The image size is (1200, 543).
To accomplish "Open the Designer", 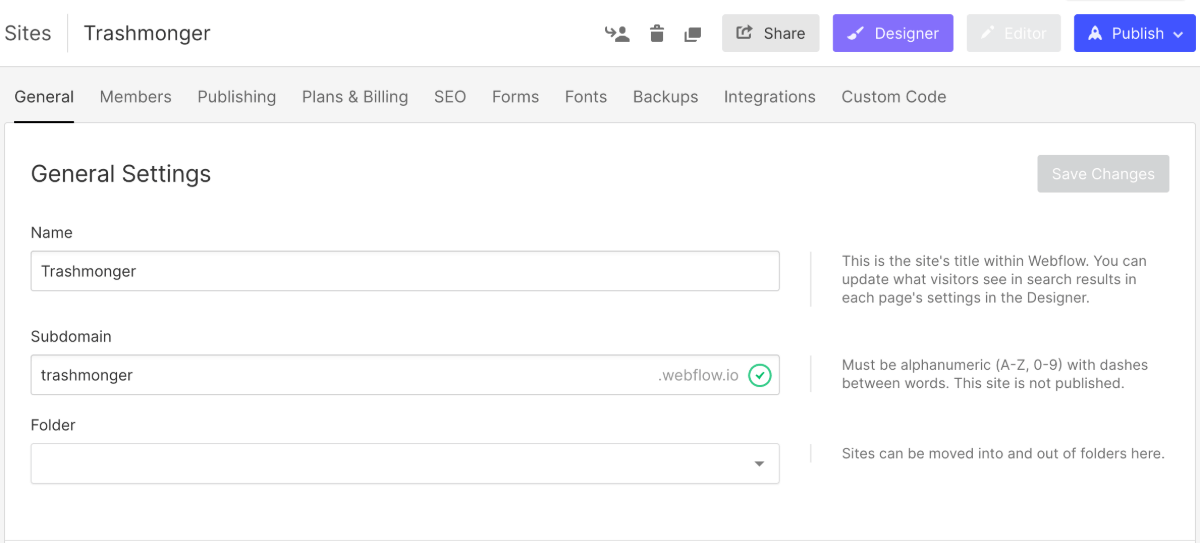I will click(892, 33).
